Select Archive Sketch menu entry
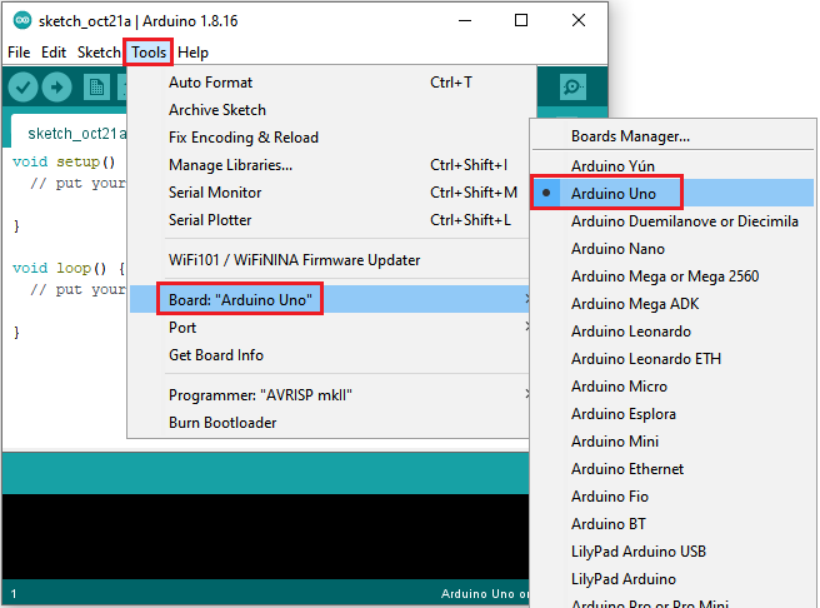Viewport: 820px width, 608px height. 332,110
